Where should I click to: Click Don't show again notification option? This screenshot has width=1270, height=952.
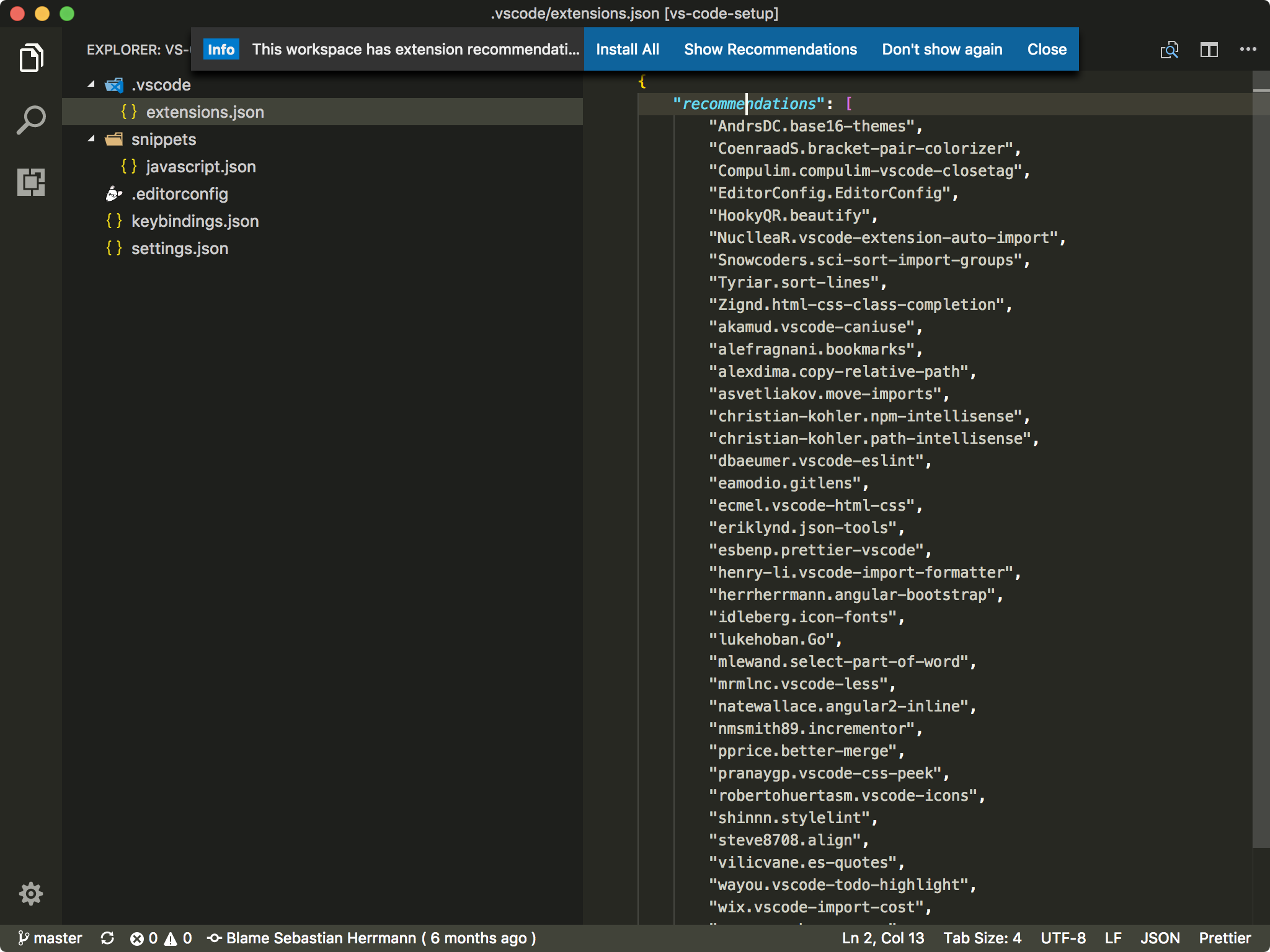pyautogui.click(x=942, y=48)
